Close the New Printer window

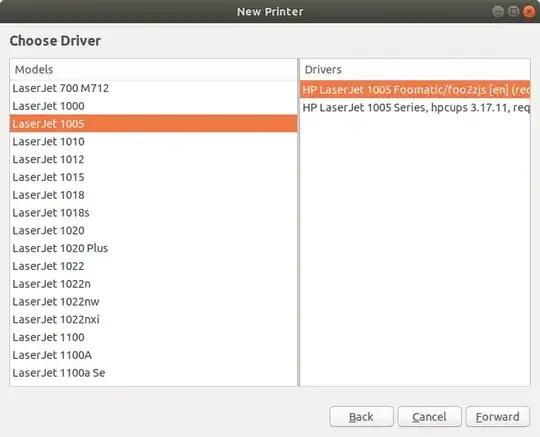coord(529,12)
